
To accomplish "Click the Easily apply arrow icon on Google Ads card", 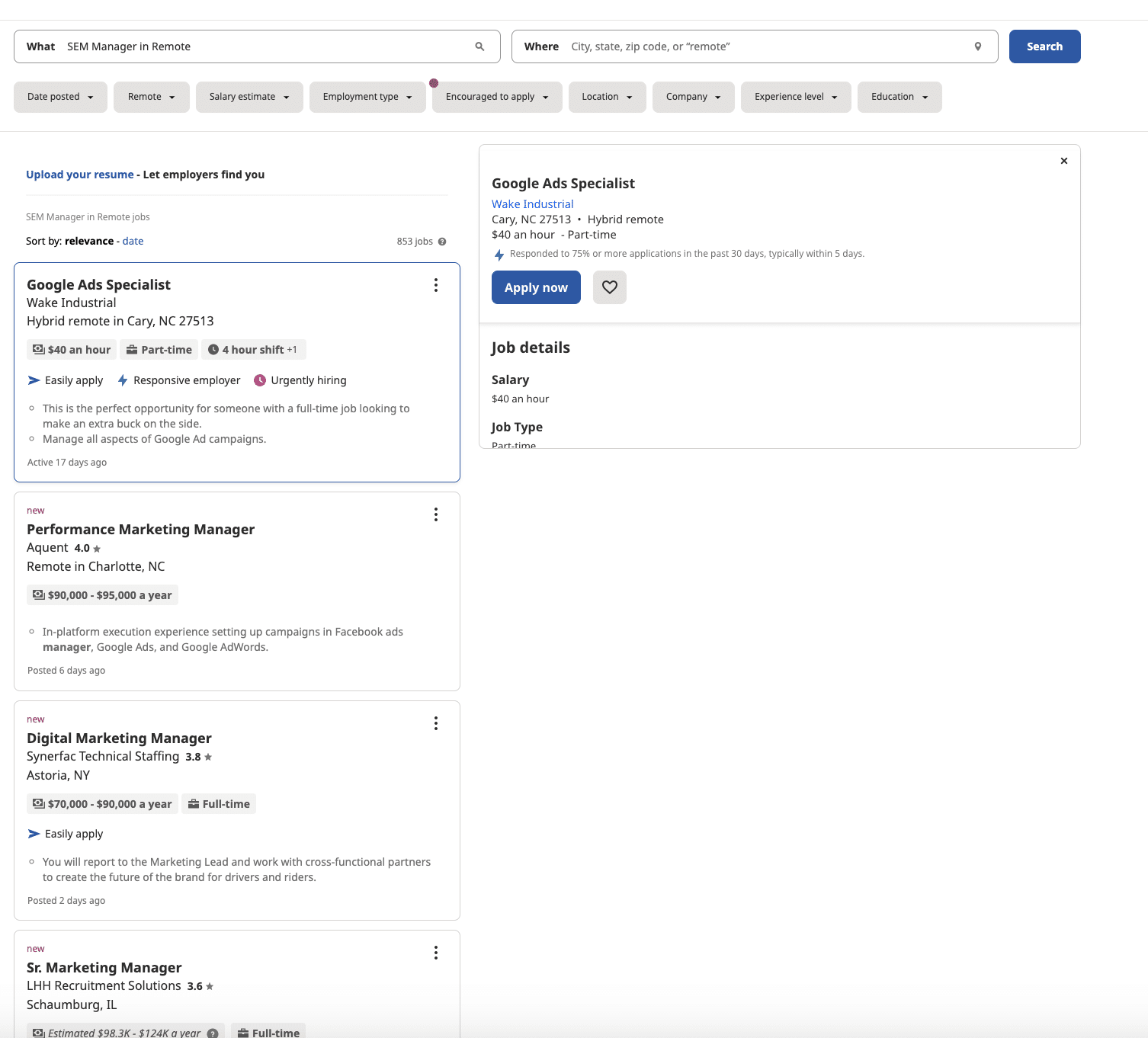I will click(x=34, y=380).
